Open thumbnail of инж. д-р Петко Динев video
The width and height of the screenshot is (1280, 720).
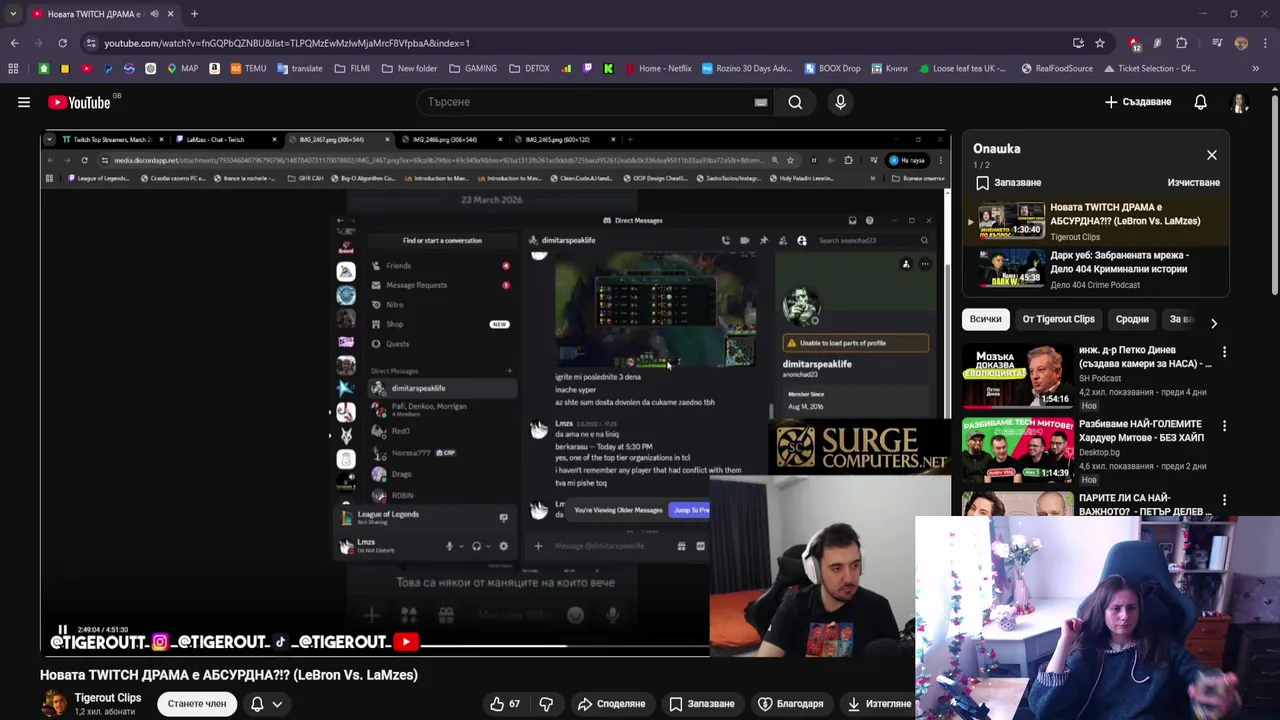coord(1017,377)
